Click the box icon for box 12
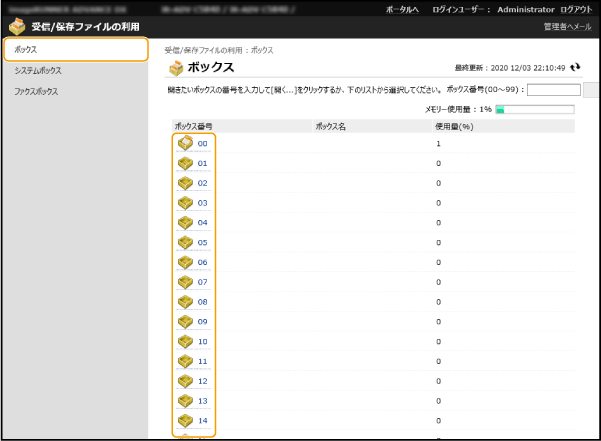The height and width of the screenshot is (441, 601). [x=185, y=381]
